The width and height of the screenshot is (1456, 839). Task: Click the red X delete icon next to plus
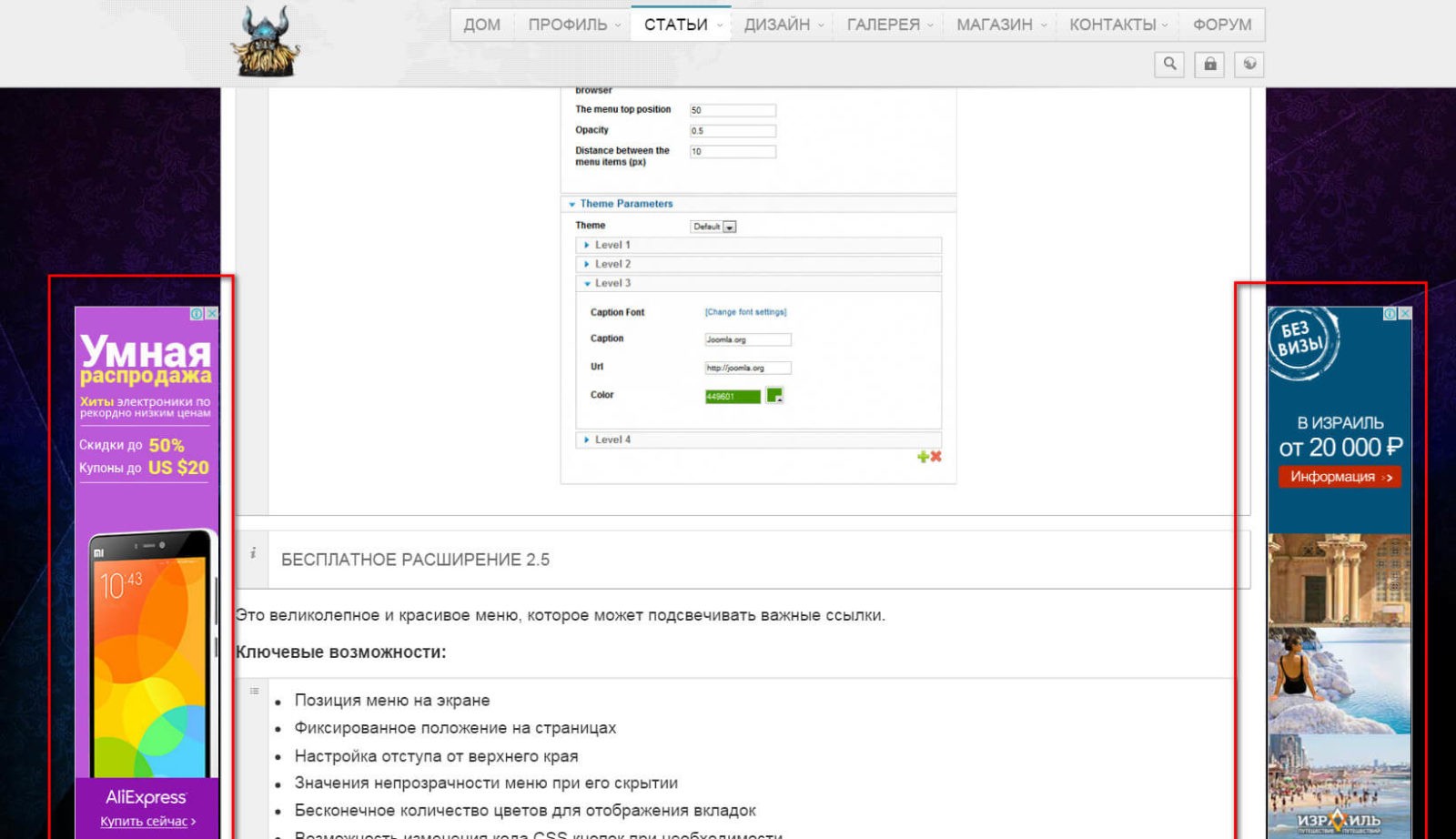coord(935,457)
